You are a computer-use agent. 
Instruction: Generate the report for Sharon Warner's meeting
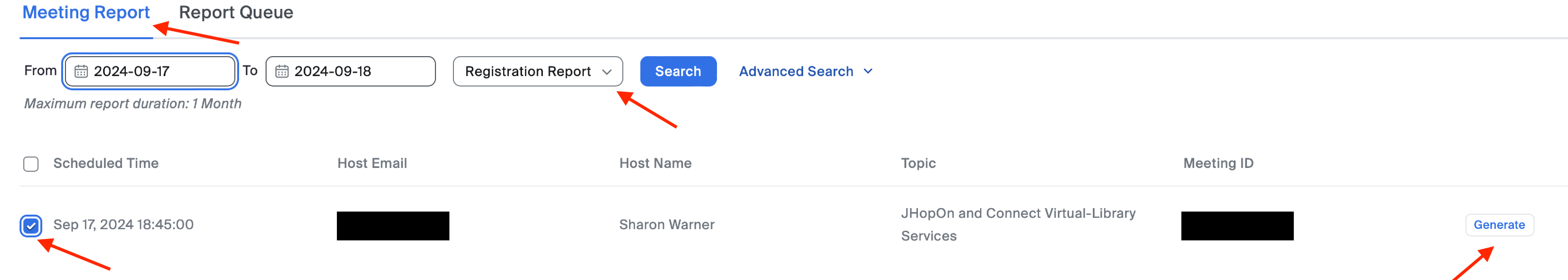tap(1499, 225)
